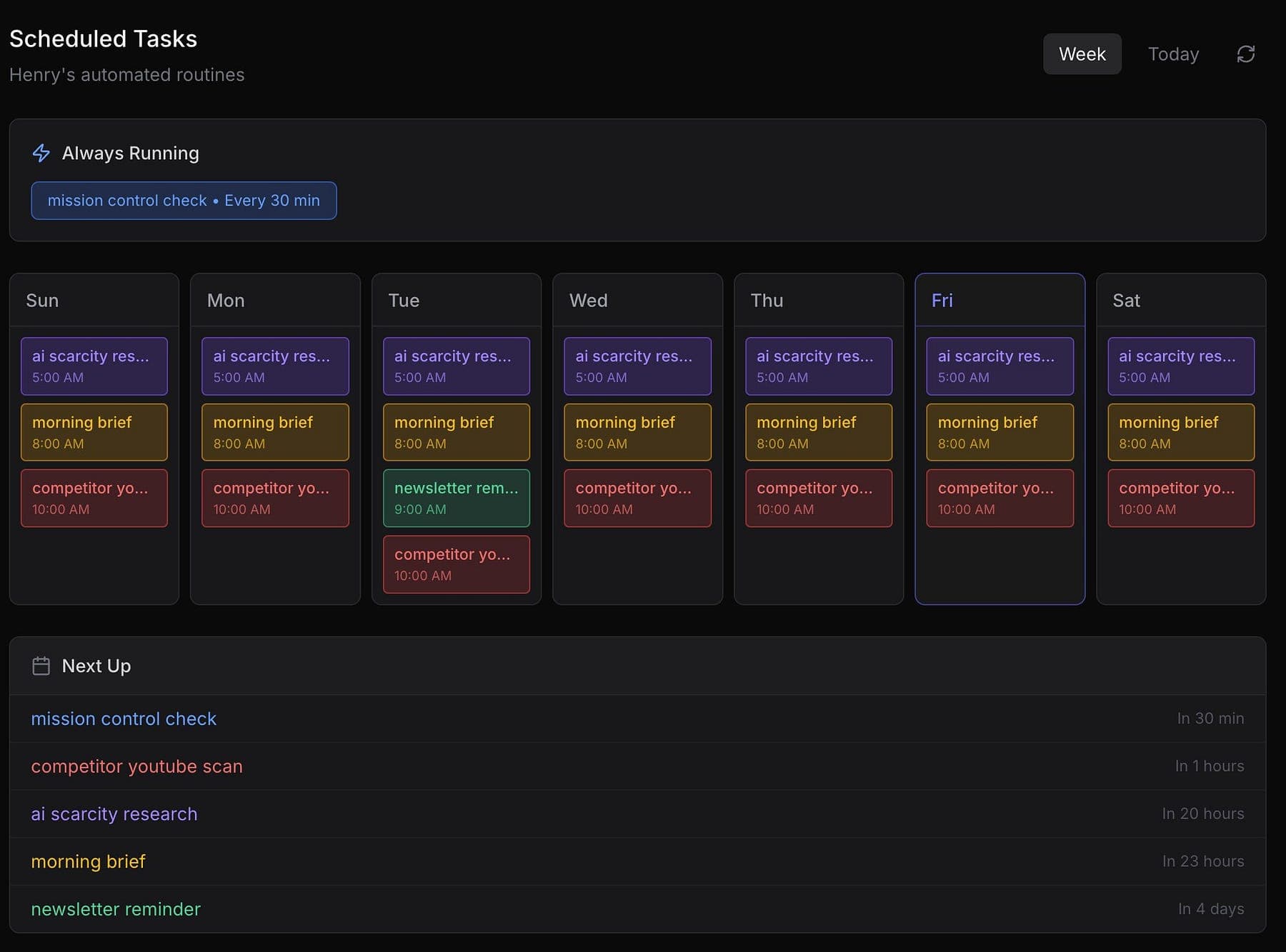Click the calendar icon beside Next Up
The height and width of the screenshot is (952, 1286).
coord(41,666)
